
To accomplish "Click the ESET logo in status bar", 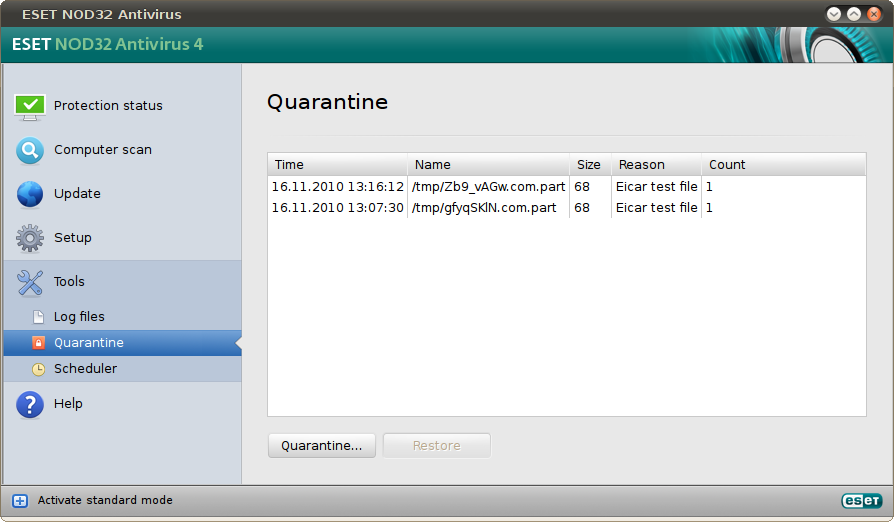I will click(x=862, y=500).
